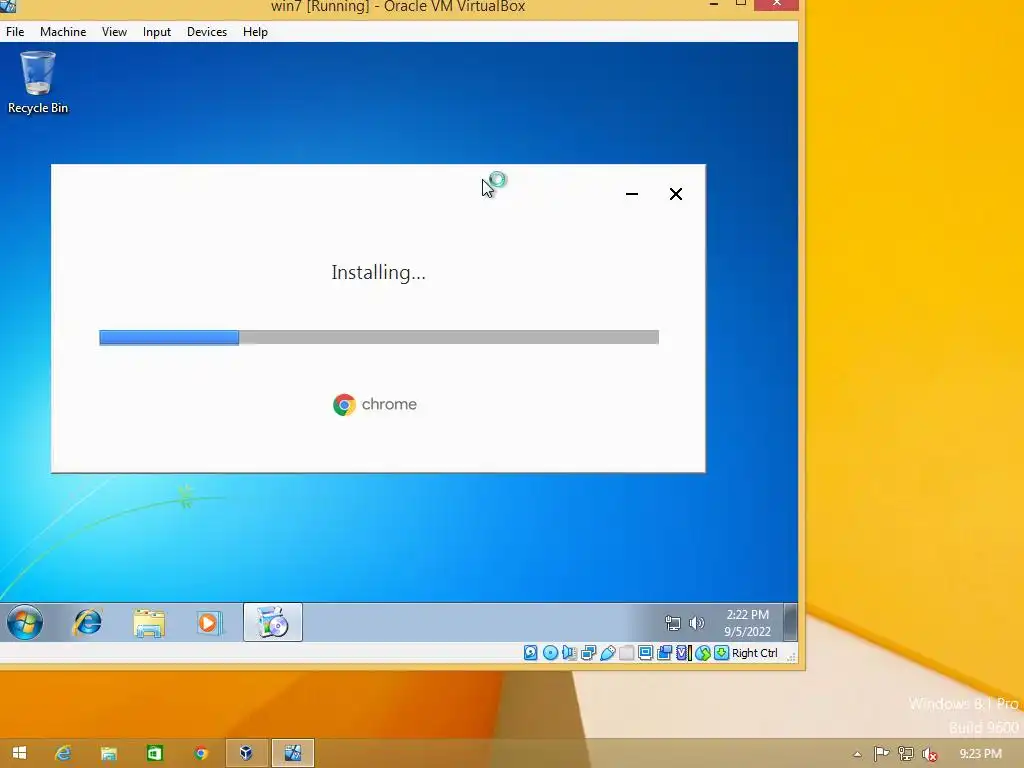Click the host network tray icon

coord(905,754)
